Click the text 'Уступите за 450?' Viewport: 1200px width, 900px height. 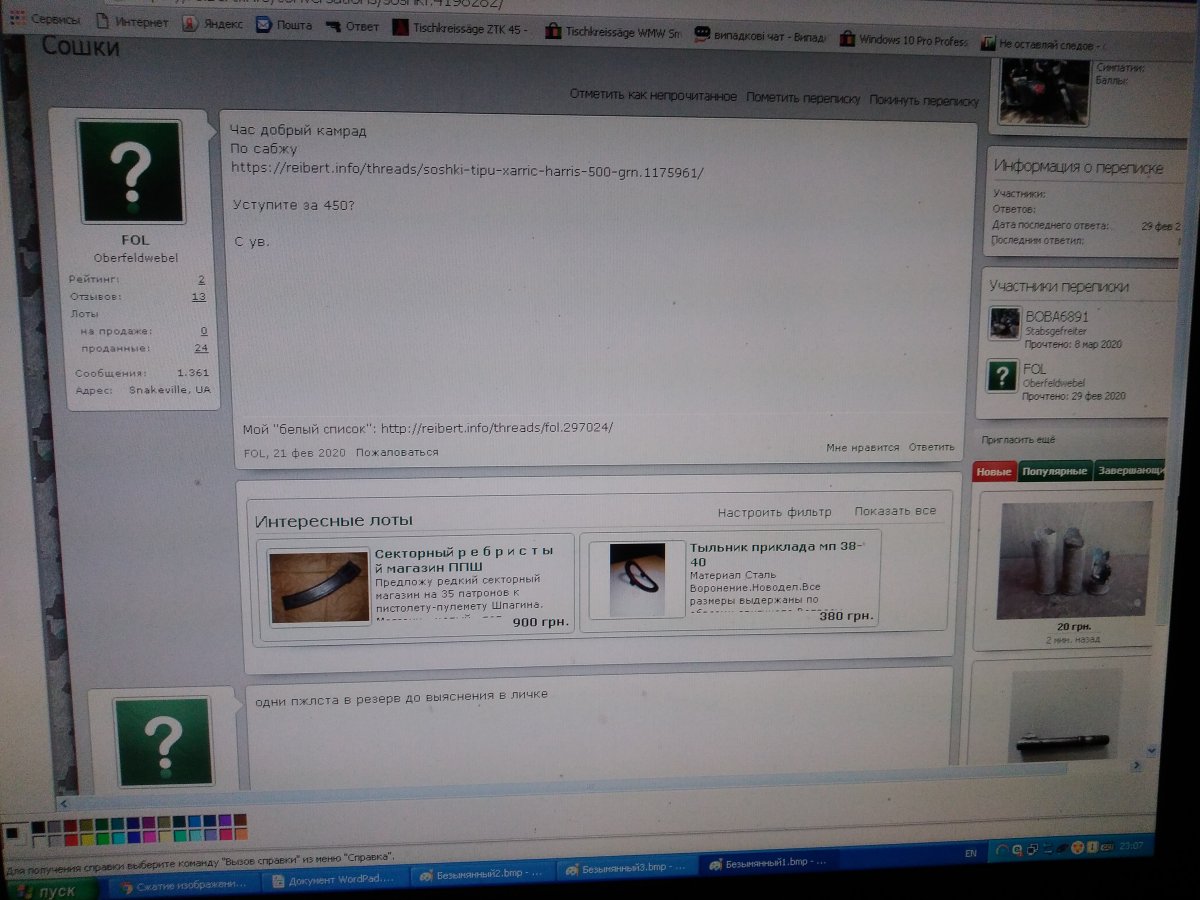point(293,205)
